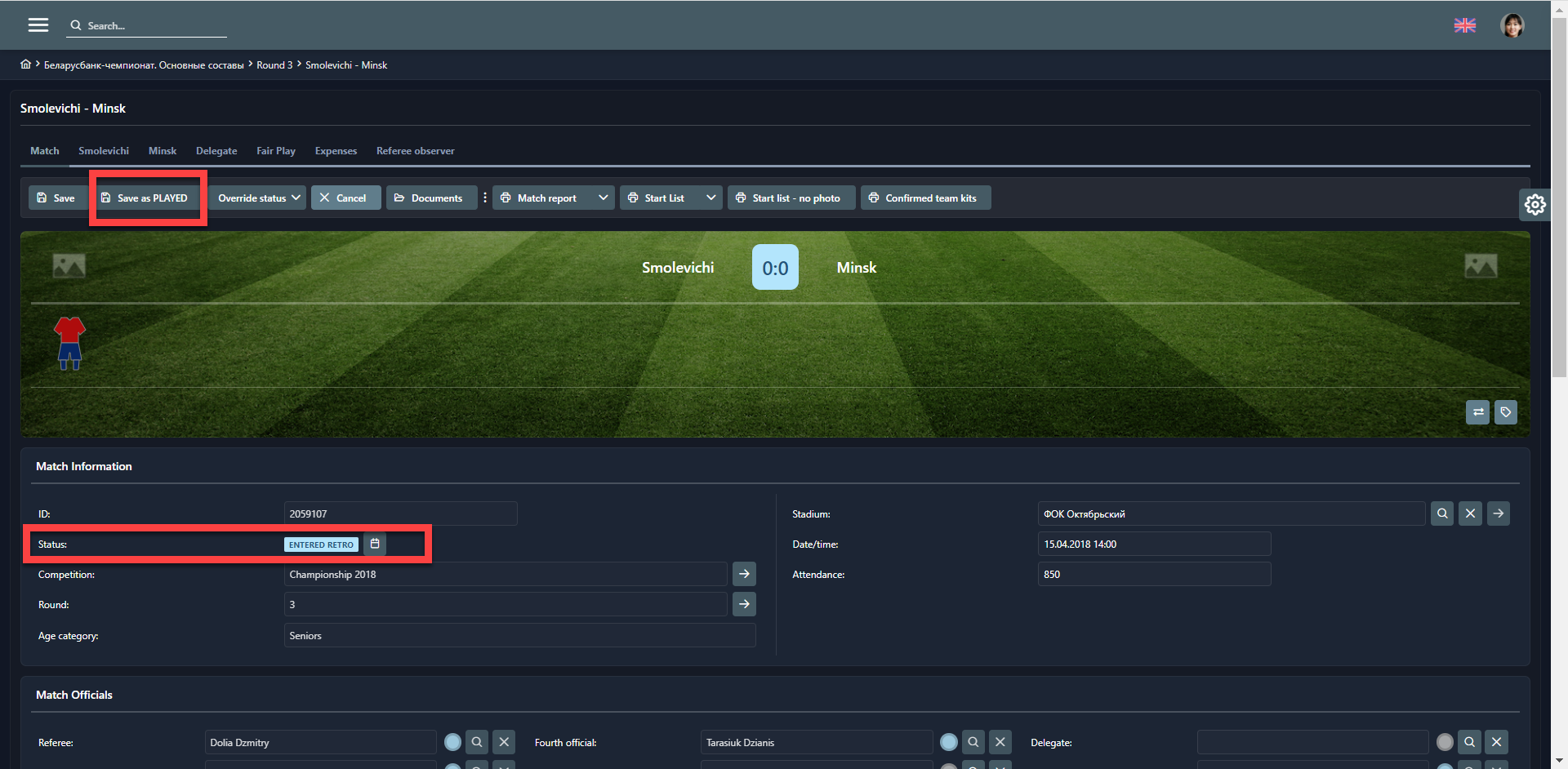
Task: Click the settings gear icon
Action: (1535, 204)
